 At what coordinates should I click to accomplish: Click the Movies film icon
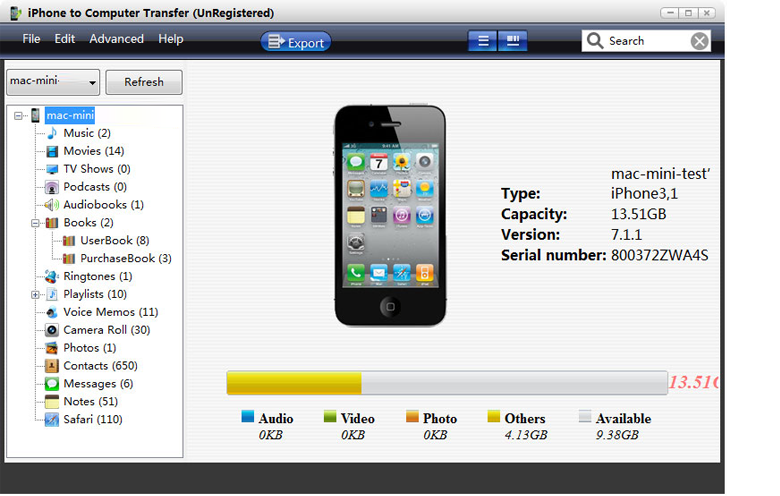(x=52, y=151)
